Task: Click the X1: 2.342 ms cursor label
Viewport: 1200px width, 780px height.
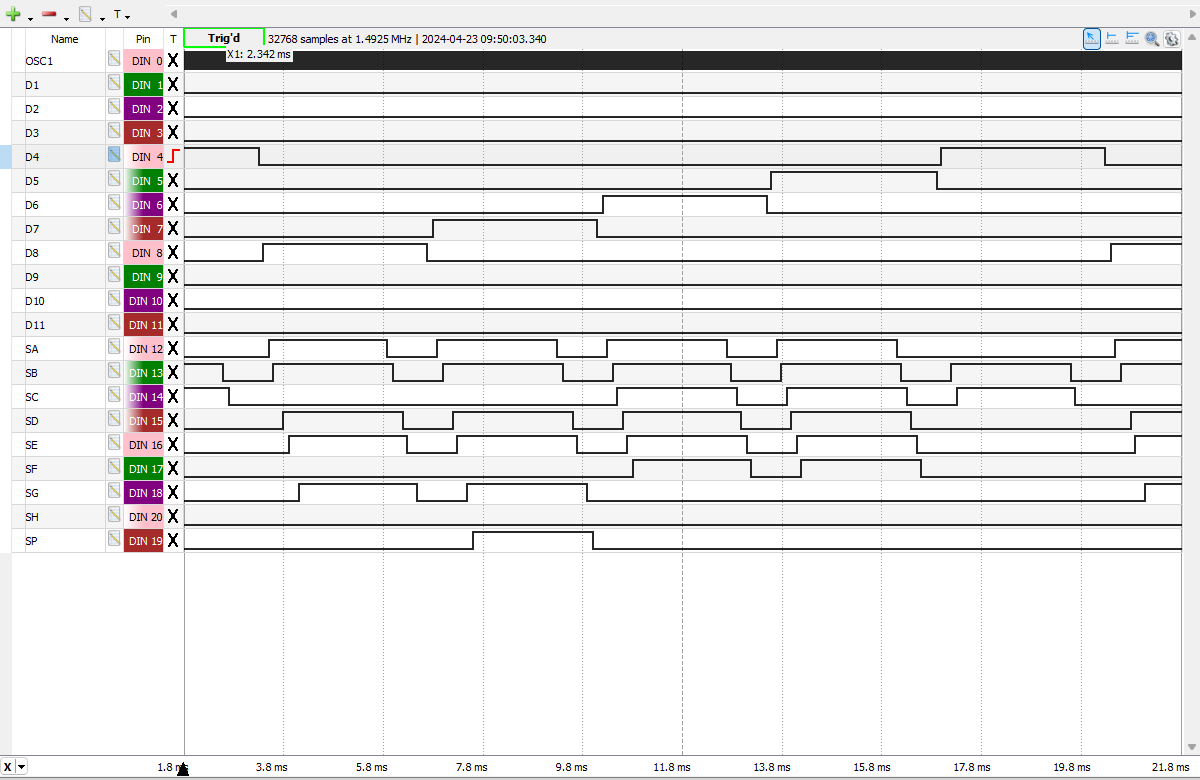Action: click(x=259, y=55)
